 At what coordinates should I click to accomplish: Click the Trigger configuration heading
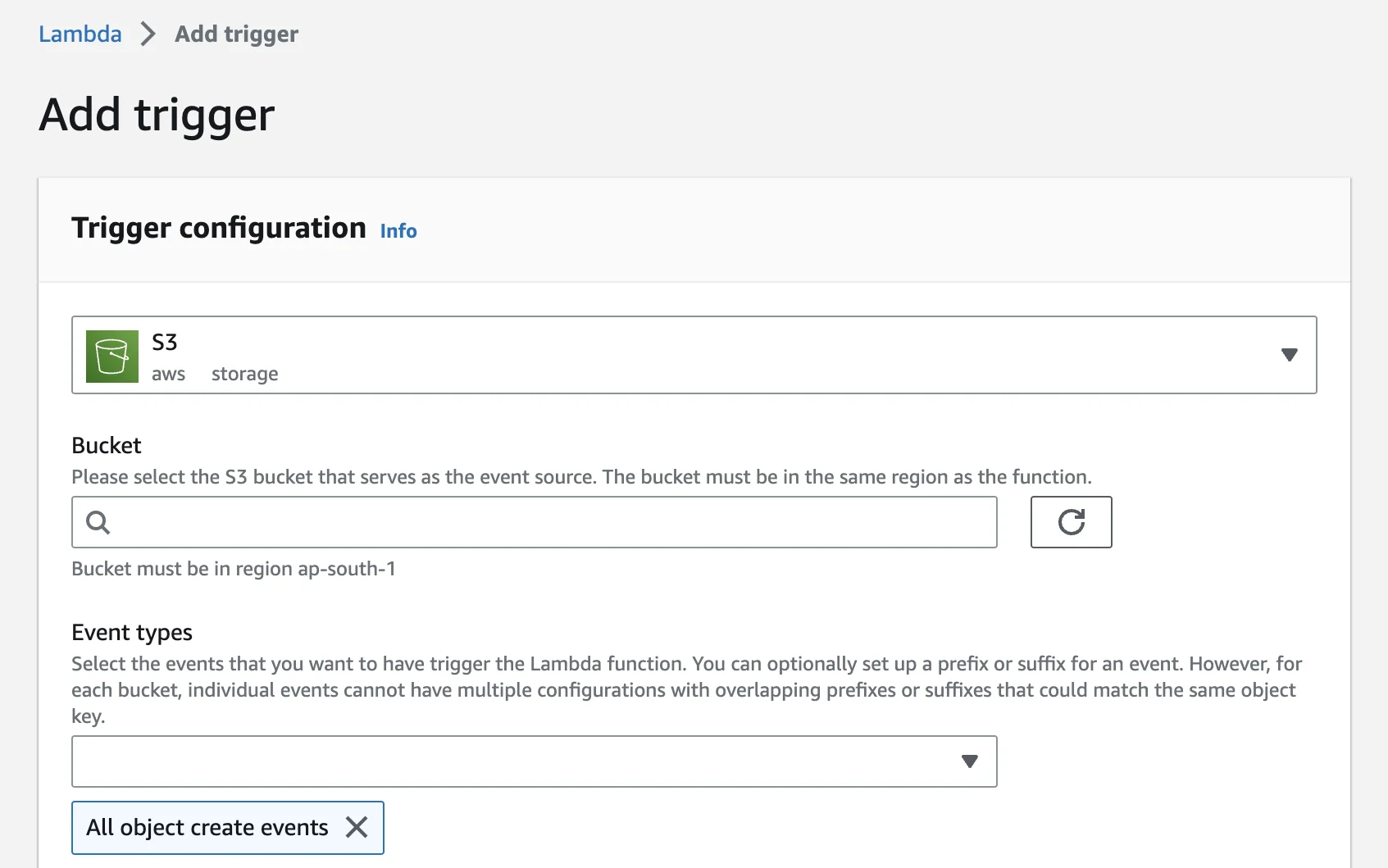coord(218,229)
